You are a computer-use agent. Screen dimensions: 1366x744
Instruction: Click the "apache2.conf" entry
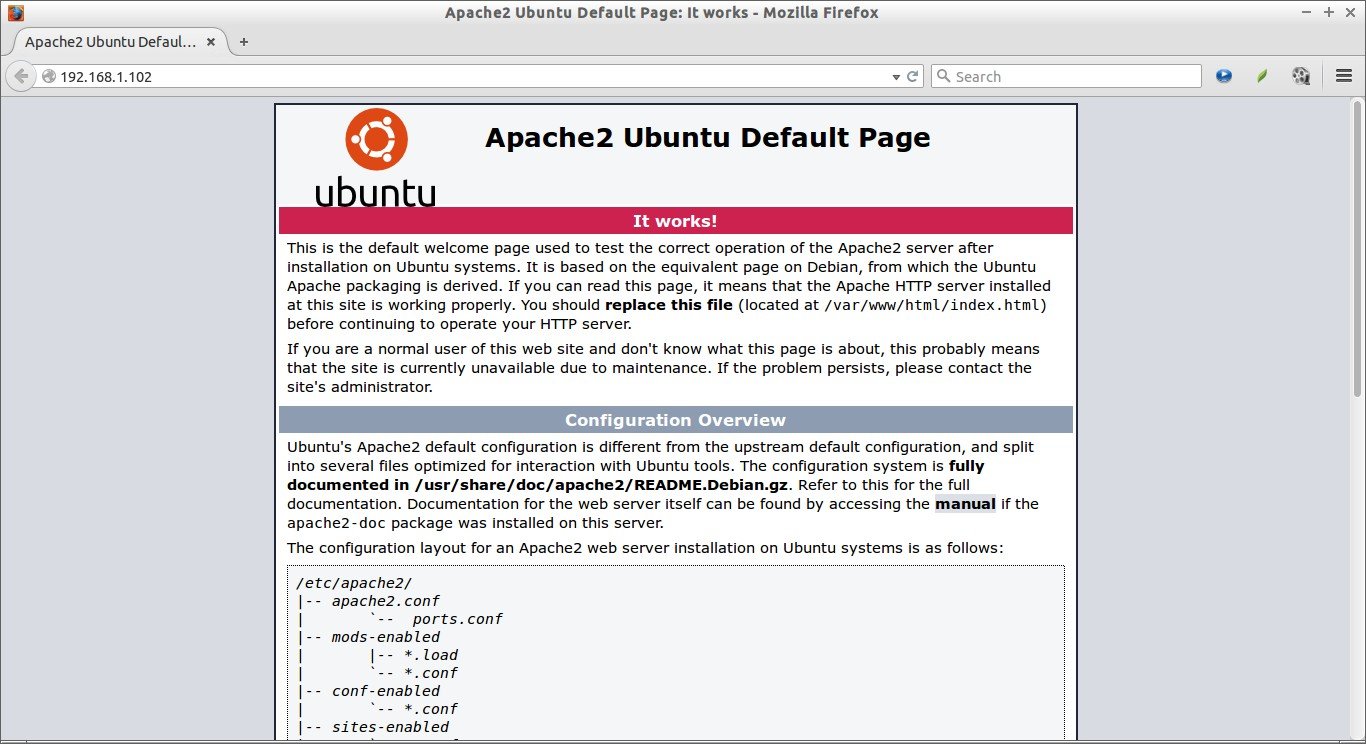386,601
